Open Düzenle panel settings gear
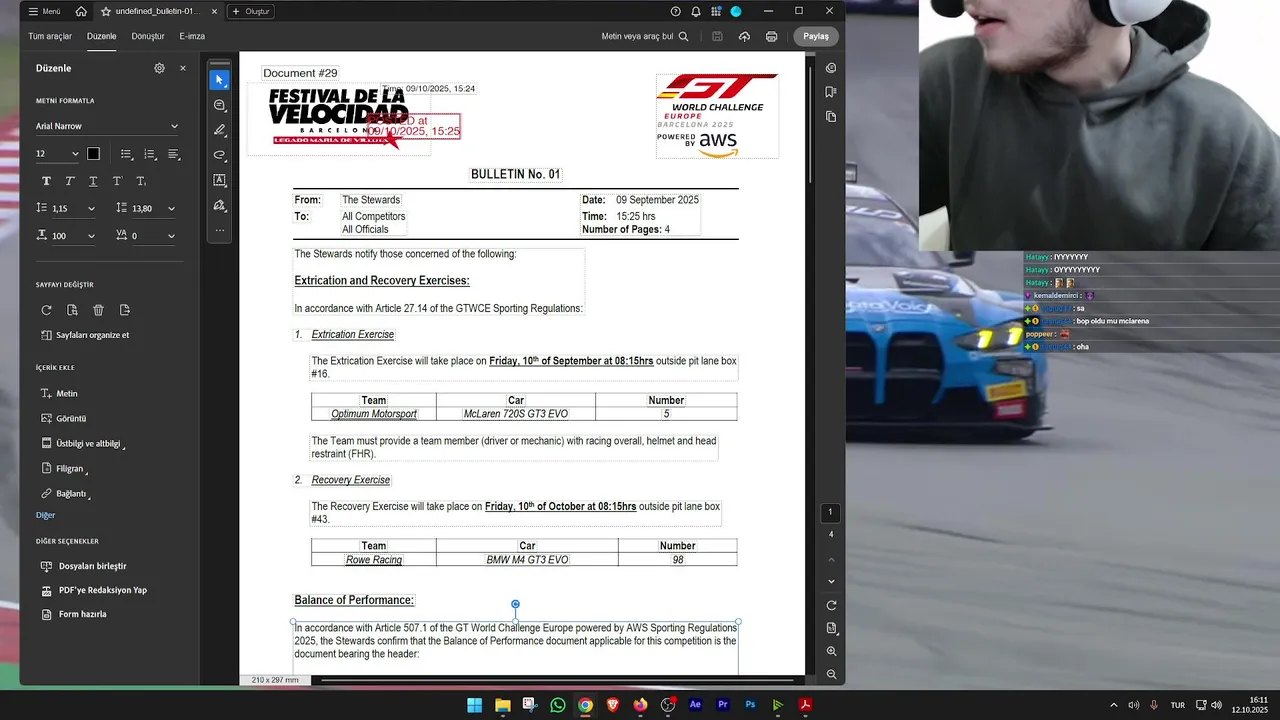Image resolution: width=1280 pixels, height=720 pixels. point(159,68)
